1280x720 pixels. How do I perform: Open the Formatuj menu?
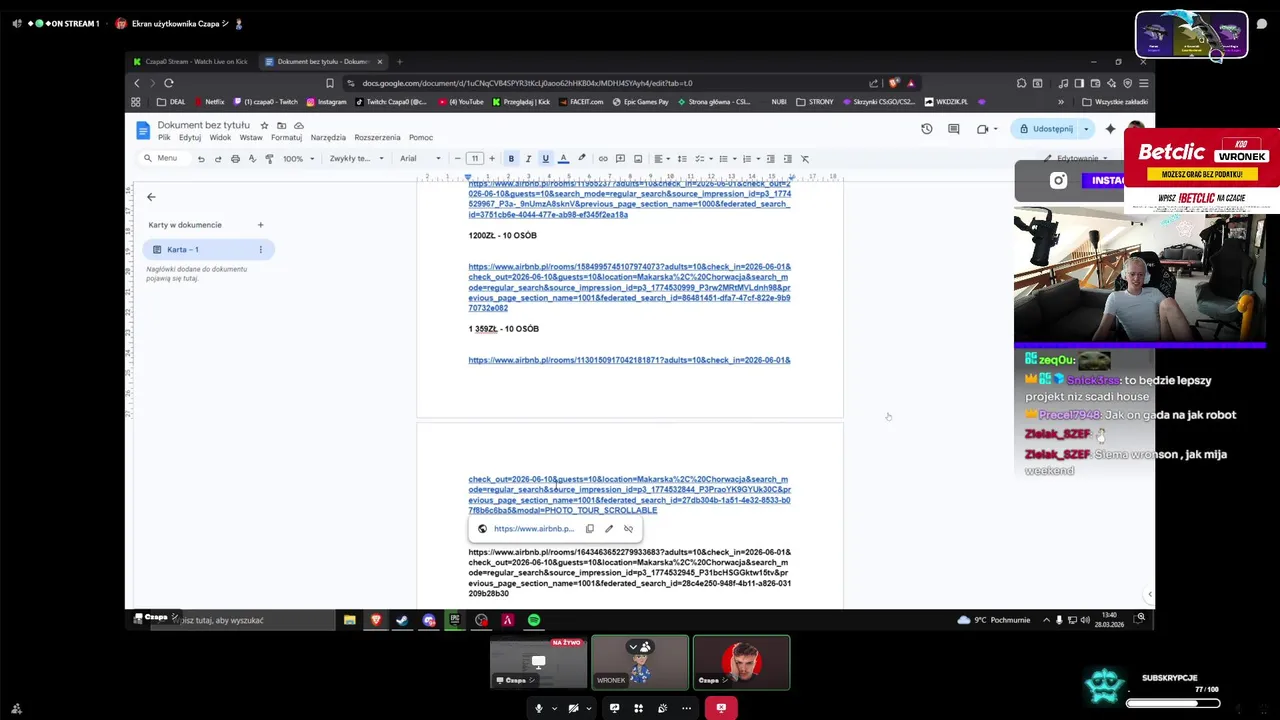click(x=286, y=138)
